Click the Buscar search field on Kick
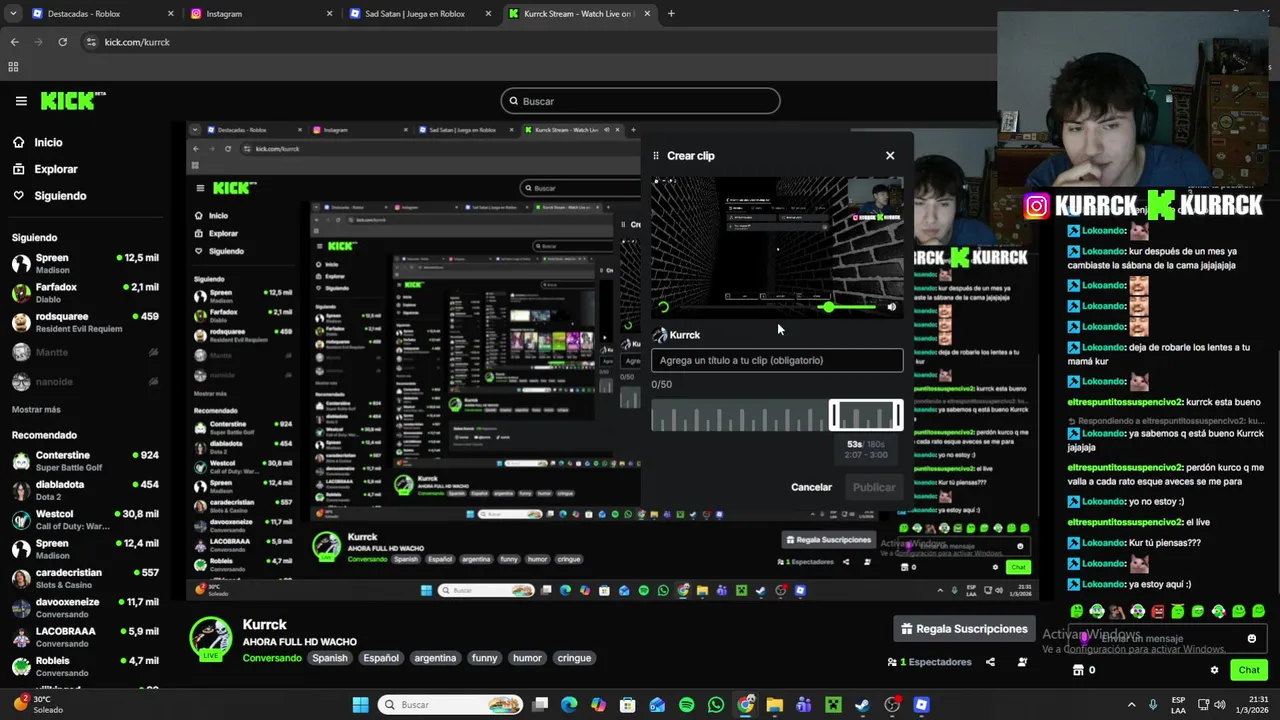 pyautogui.click(x=640, y=101)
